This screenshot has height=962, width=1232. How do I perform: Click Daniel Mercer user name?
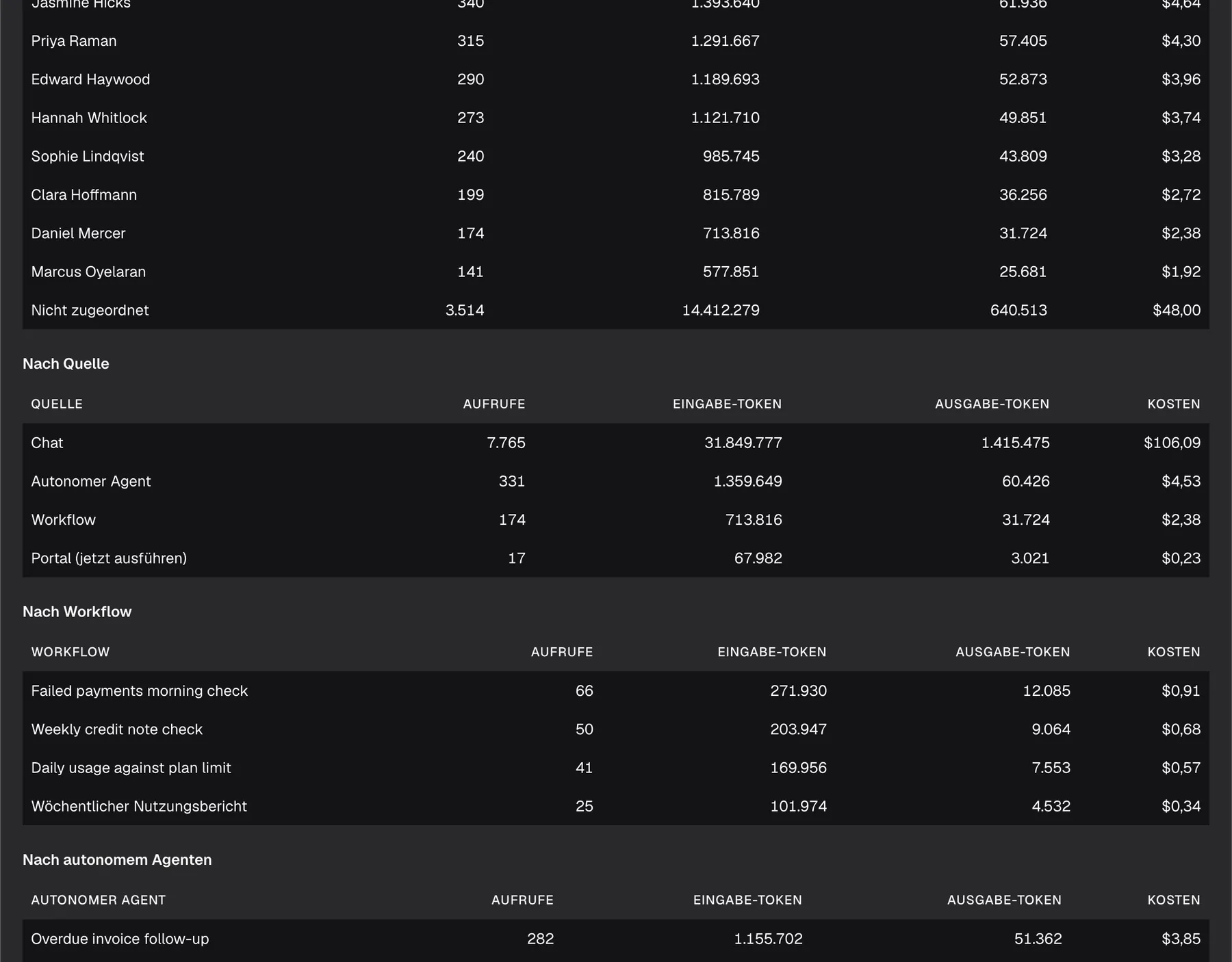tap(78, 233)
